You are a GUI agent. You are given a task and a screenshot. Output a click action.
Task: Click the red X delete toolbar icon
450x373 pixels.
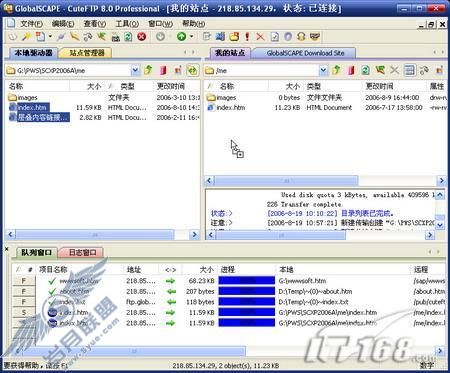(260, 36)
